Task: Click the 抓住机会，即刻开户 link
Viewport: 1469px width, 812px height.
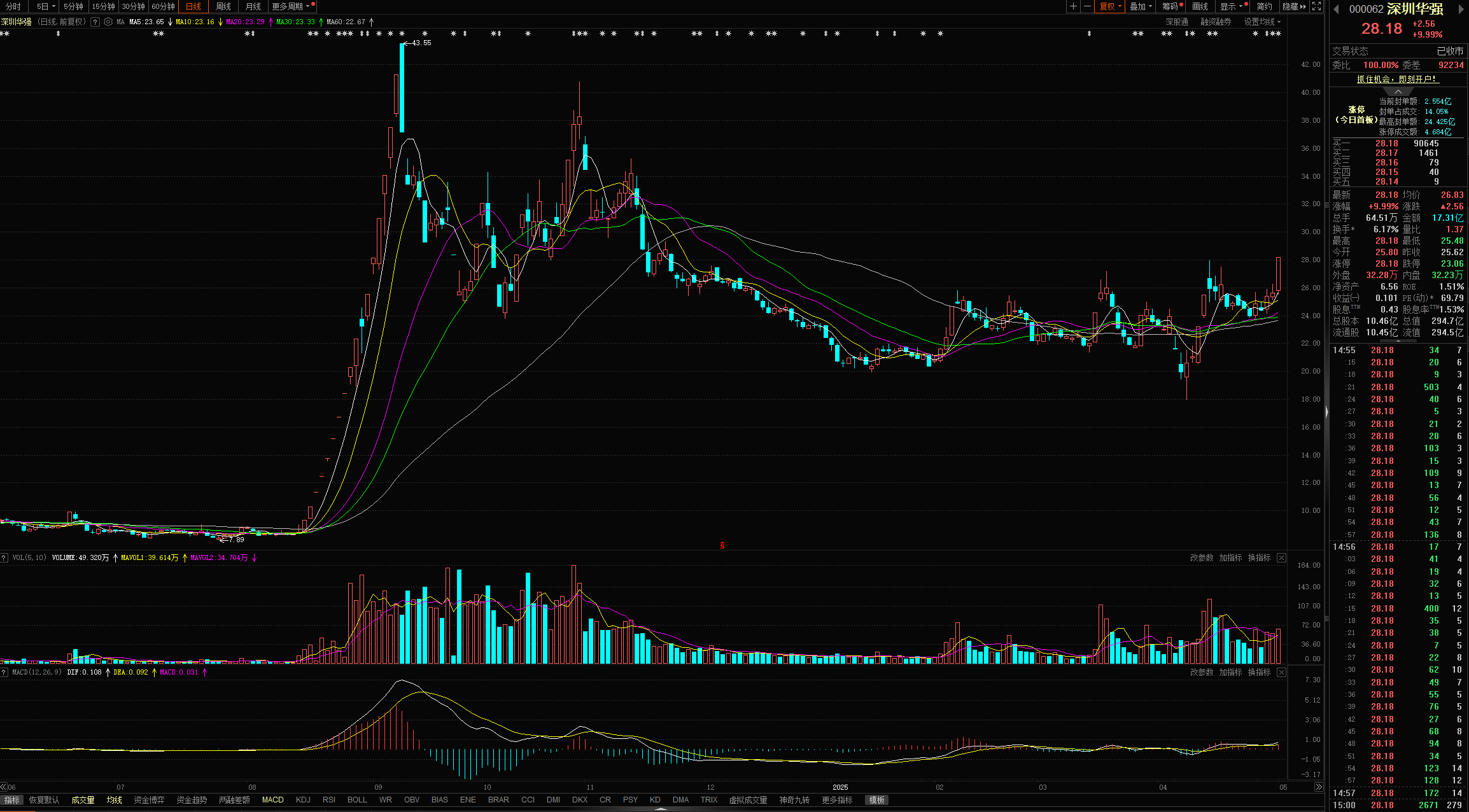Action: point(1397,79)
